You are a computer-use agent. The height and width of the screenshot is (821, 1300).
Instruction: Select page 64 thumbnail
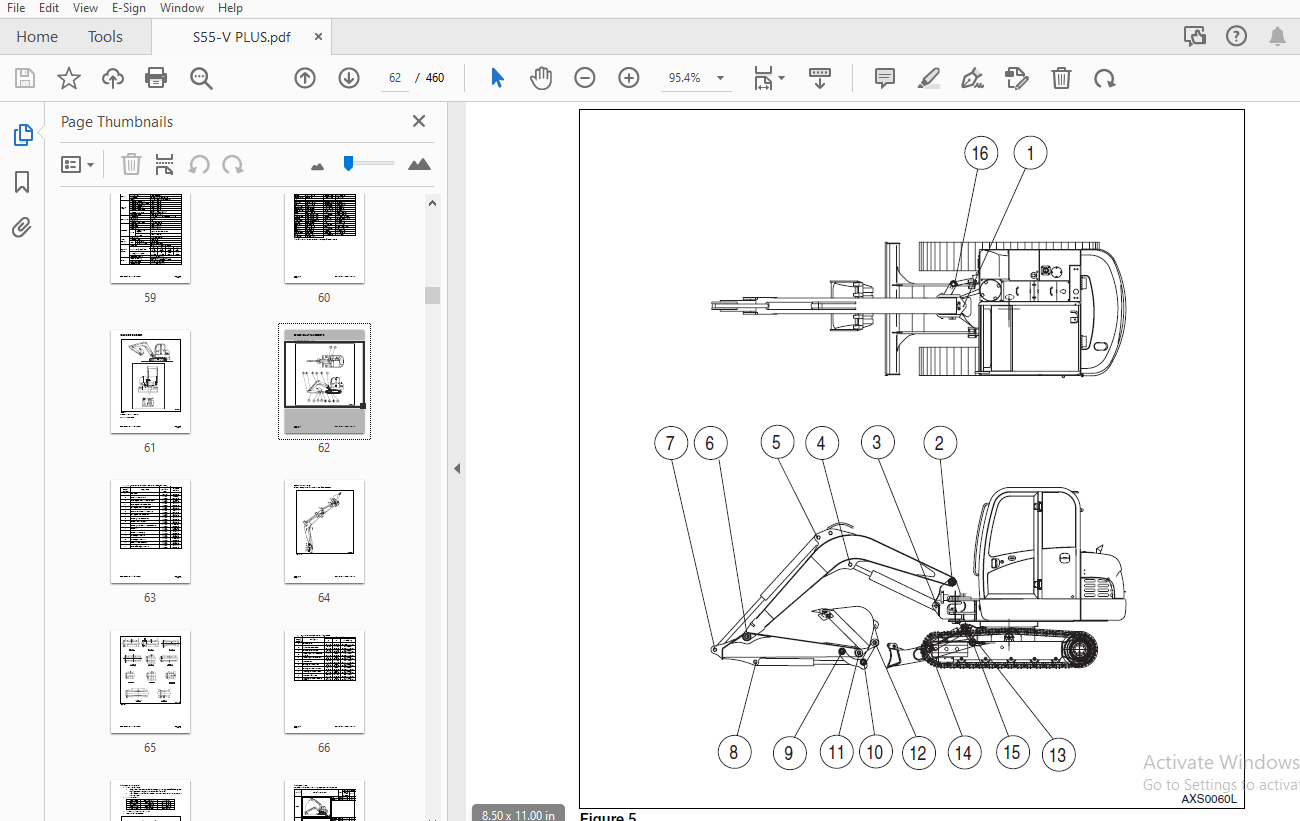pos(324,531)
